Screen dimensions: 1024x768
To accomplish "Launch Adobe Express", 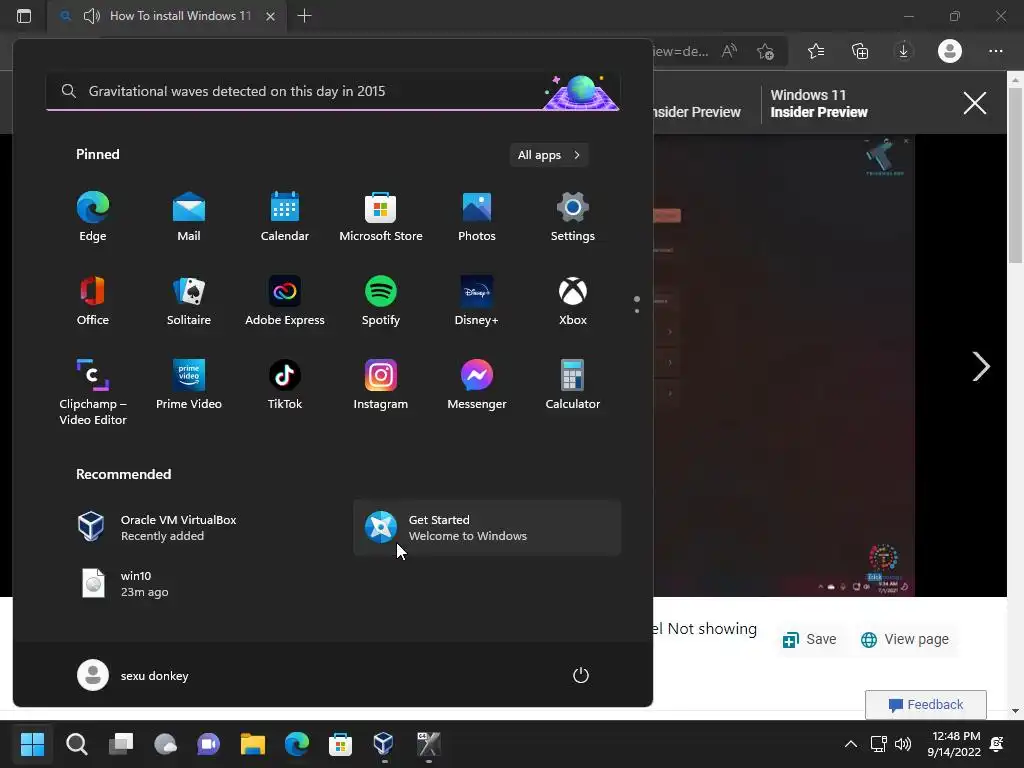I will pyautogui.click(x=285, y=301).
